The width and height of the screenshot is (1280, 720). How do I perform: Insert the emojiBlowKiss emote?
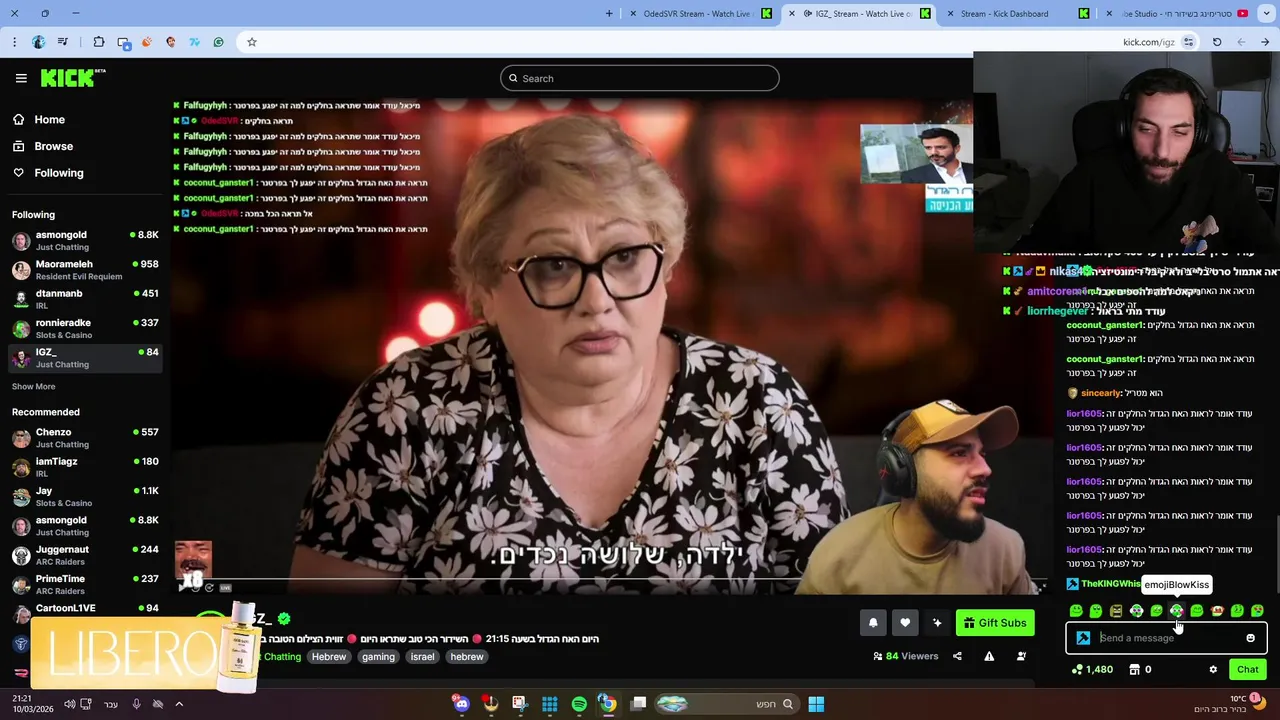point(1176,611)
